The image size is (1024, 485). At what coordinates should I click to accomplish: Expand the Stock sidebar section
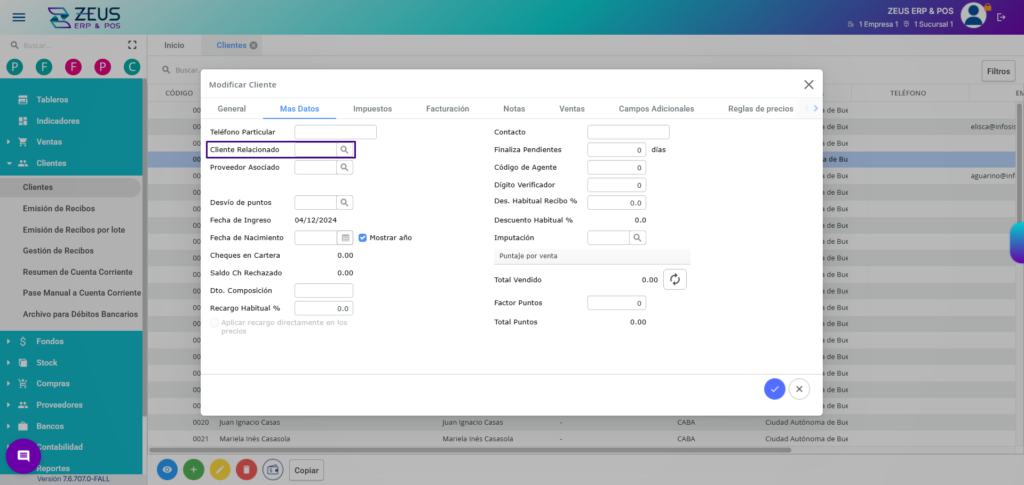[47, 362]
